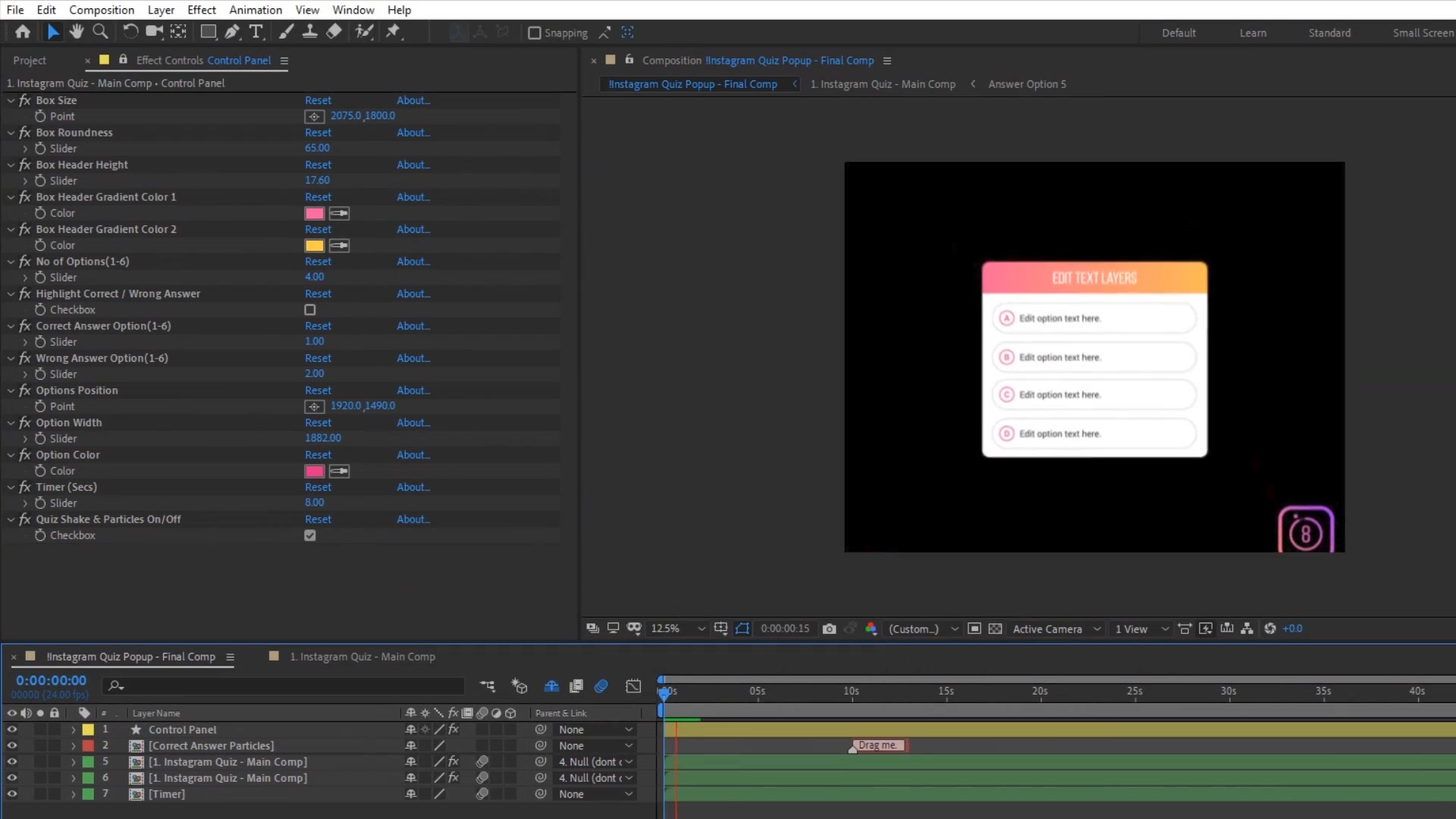
Task: Select the Selection arrow tool
Action: coord(52,32)
